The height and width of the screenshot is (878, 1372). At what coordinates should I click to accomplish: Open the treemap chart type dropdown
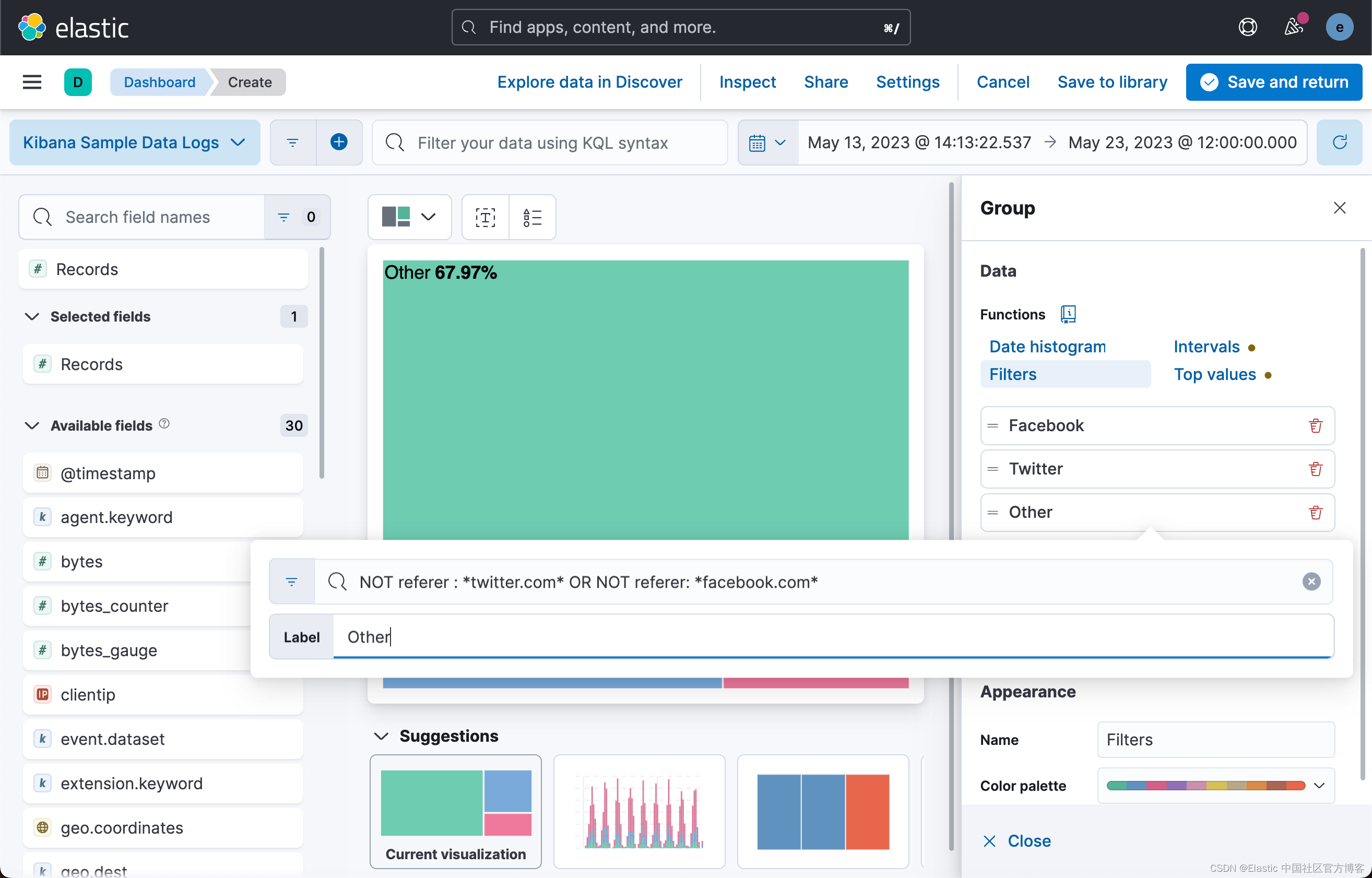tap(409, 217)
